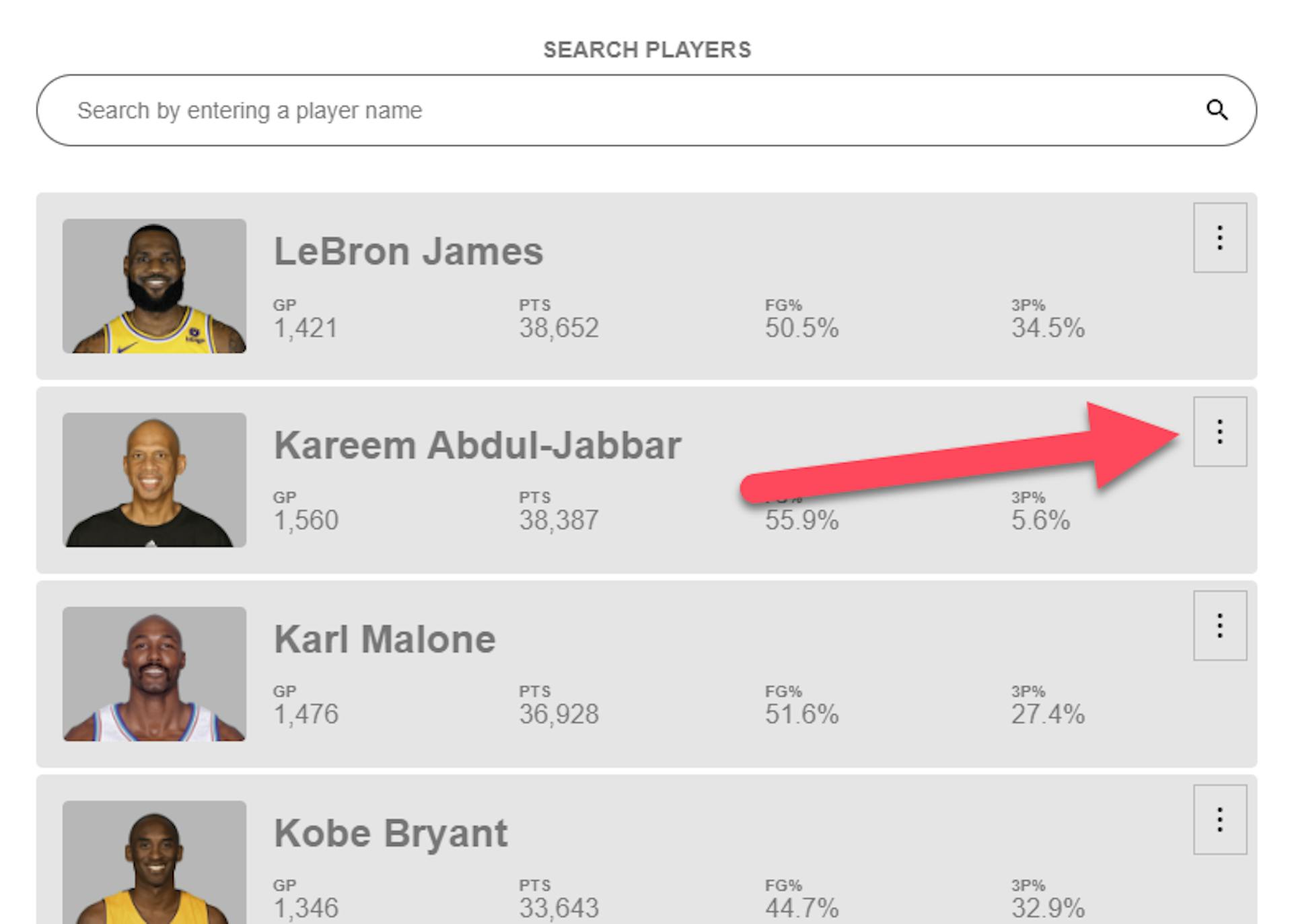Click LeBron's 34.5% three-point value
Viewport: 1292px width, 924px height.
[x=1048, y=328]
